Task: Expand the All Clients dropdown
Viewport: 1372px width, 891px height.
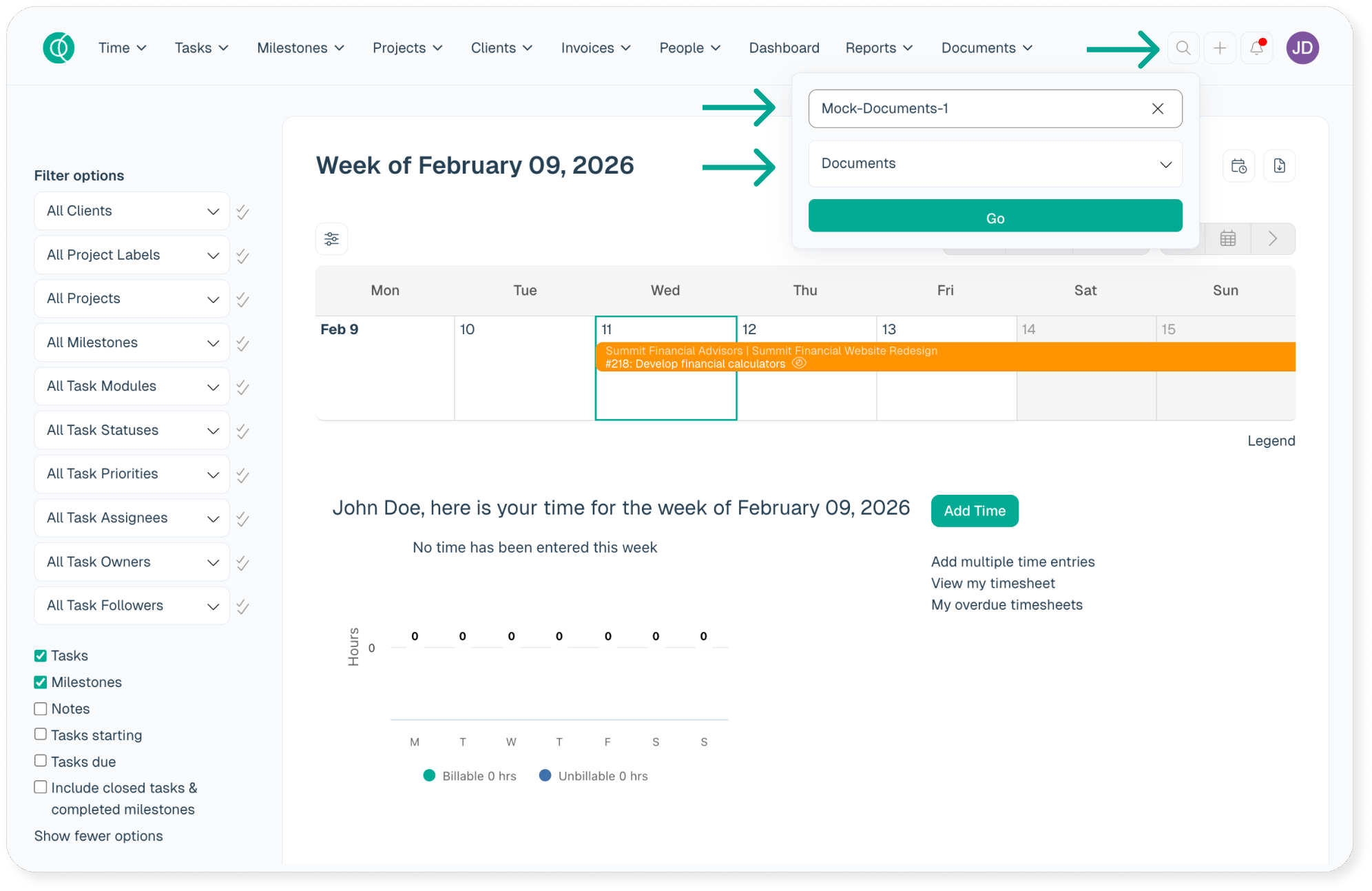Action: point(132,211)
